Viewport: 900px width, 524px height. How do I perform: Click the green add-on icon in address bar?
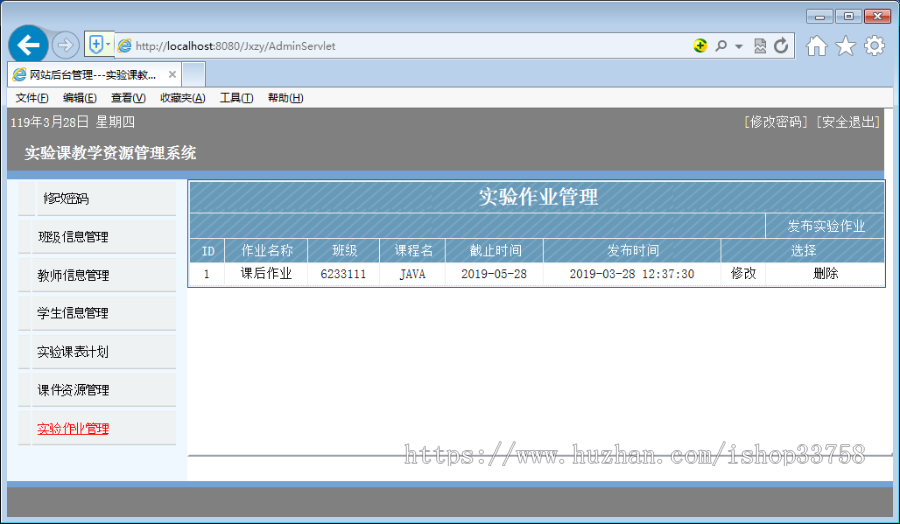700,45
